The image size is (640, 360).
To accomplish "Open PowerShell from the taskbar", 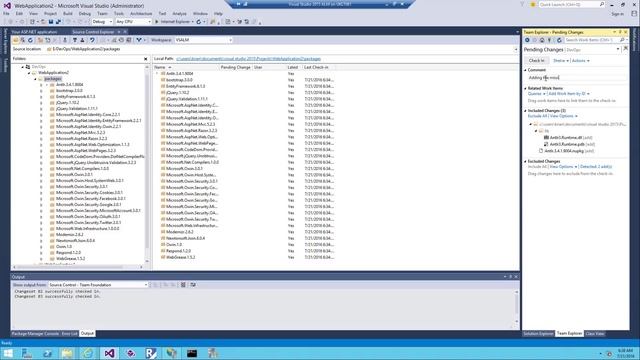I will coord(47,353).
